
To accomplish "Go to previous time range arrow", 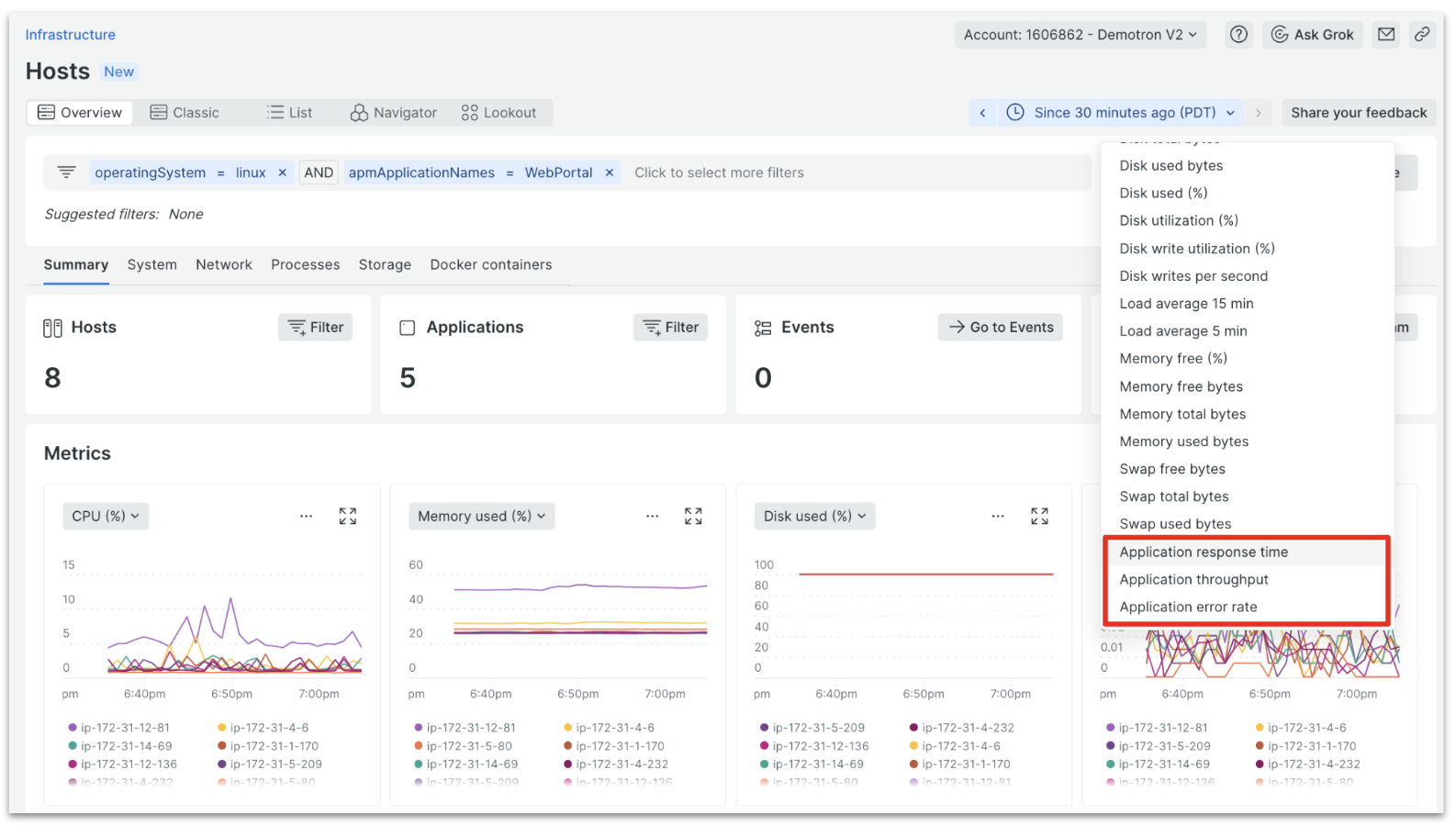I will [x=982, y=113].
